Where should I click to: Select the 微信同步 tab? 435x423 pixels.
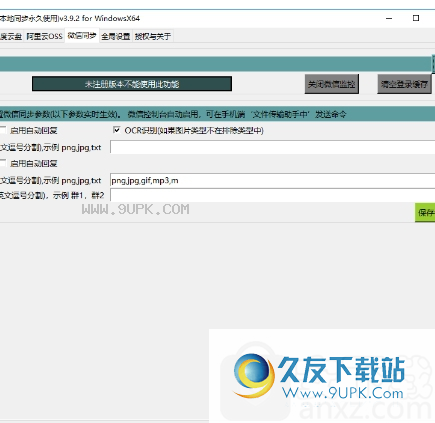[x=82, y=36]
